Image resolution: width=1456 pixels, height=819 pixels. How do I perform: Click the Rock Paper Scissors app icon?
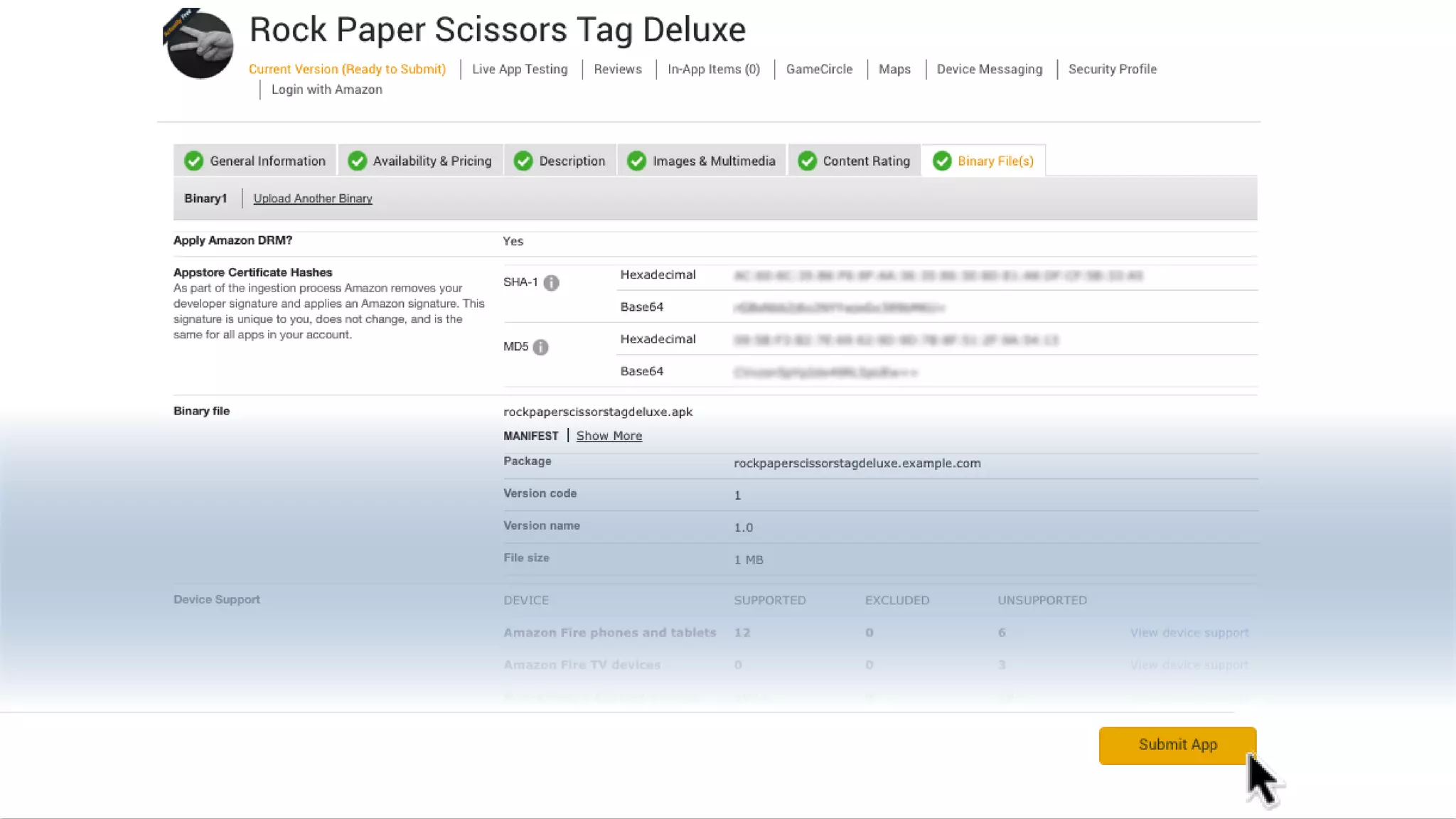200,44
